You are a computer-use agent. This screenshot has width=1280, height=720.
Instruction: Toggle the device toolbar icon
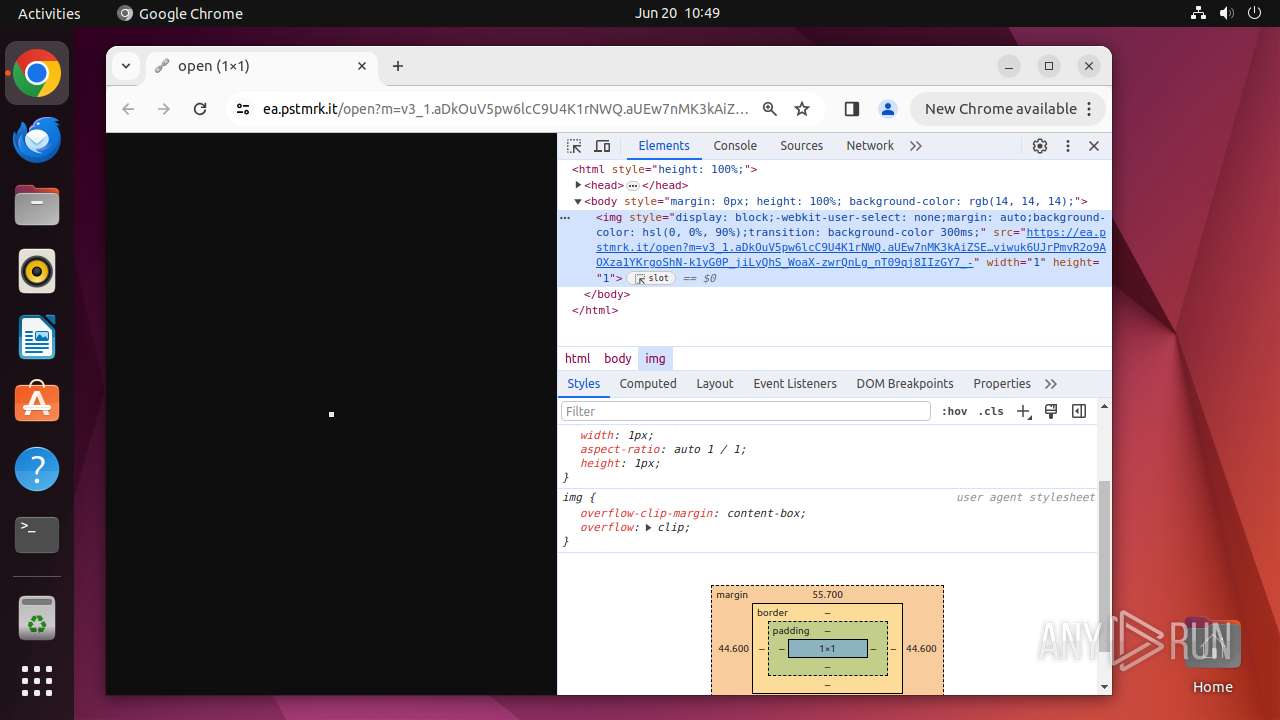(x=602, y=146)
